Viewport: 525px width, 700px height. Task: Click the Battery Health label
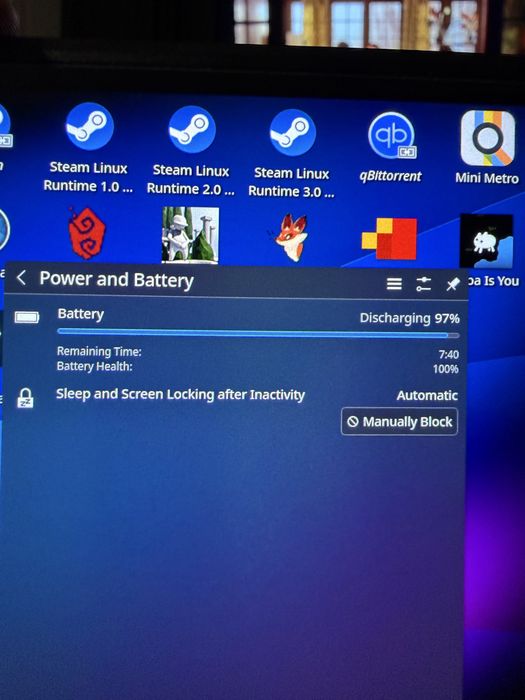[95, 367]
